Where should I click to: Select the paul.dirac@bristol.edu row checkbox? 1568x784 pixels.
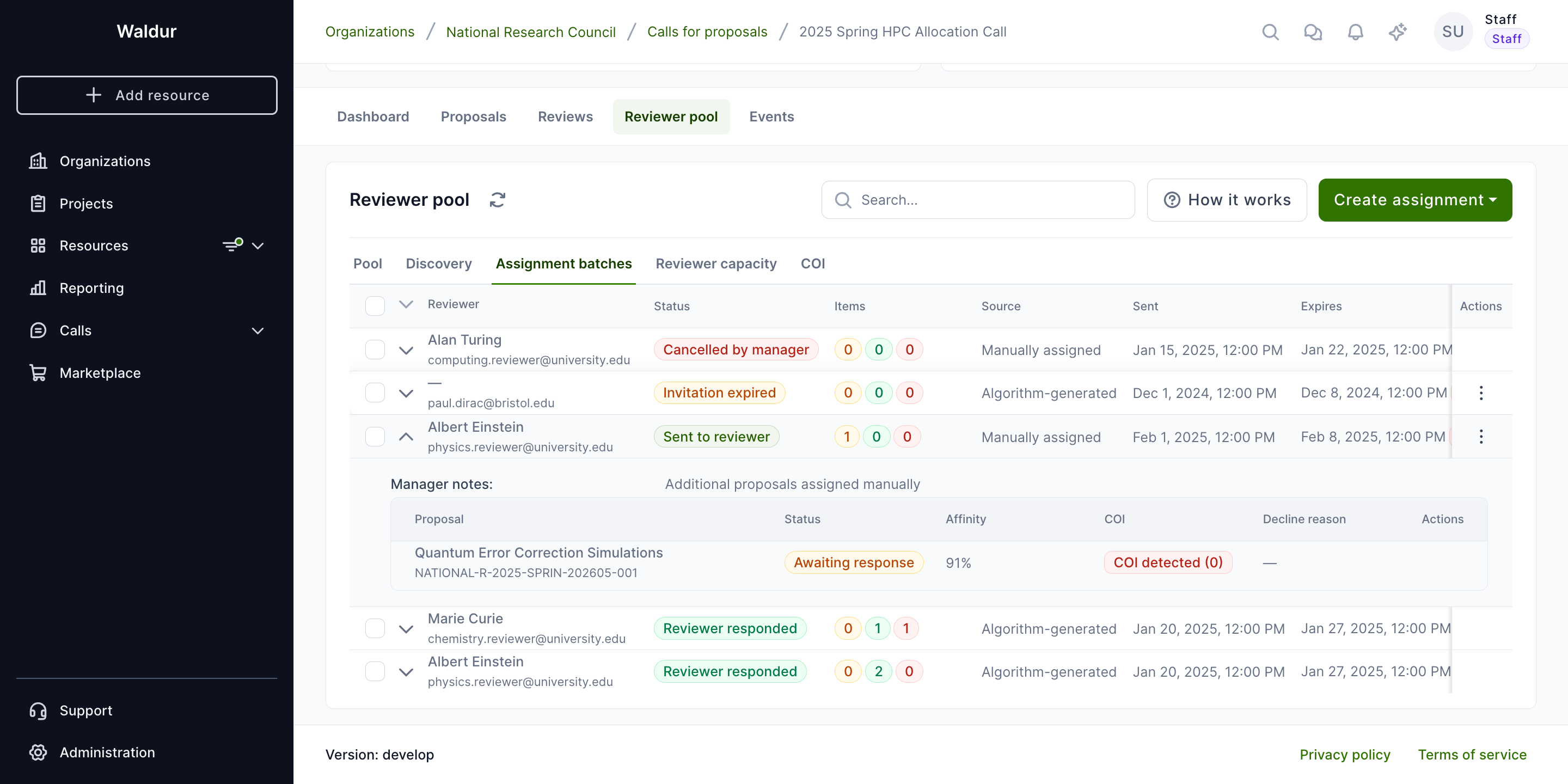[375, 393]
